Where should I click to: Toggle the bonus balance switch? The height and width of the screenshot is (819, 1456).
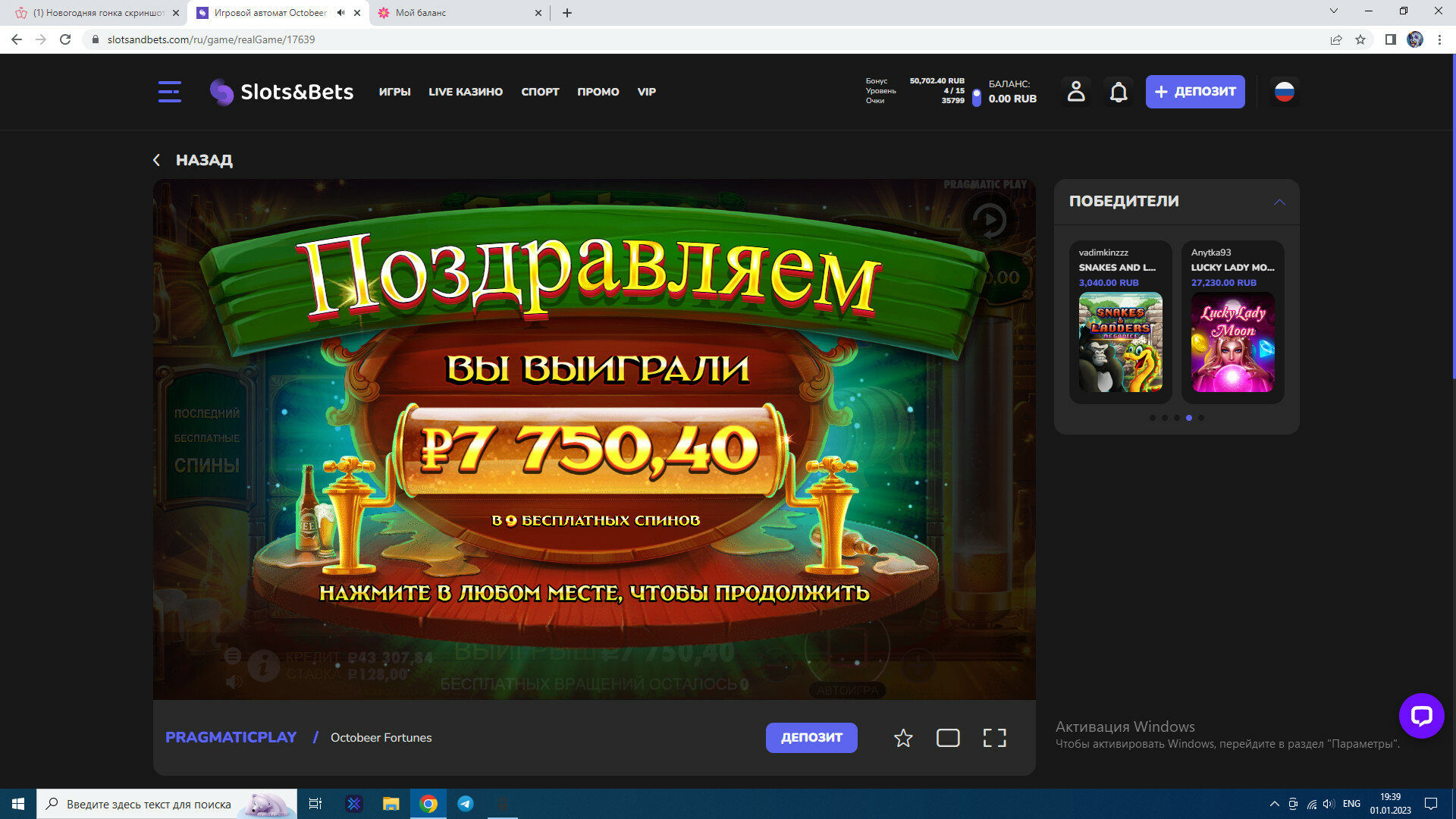[x=976, y=97]
